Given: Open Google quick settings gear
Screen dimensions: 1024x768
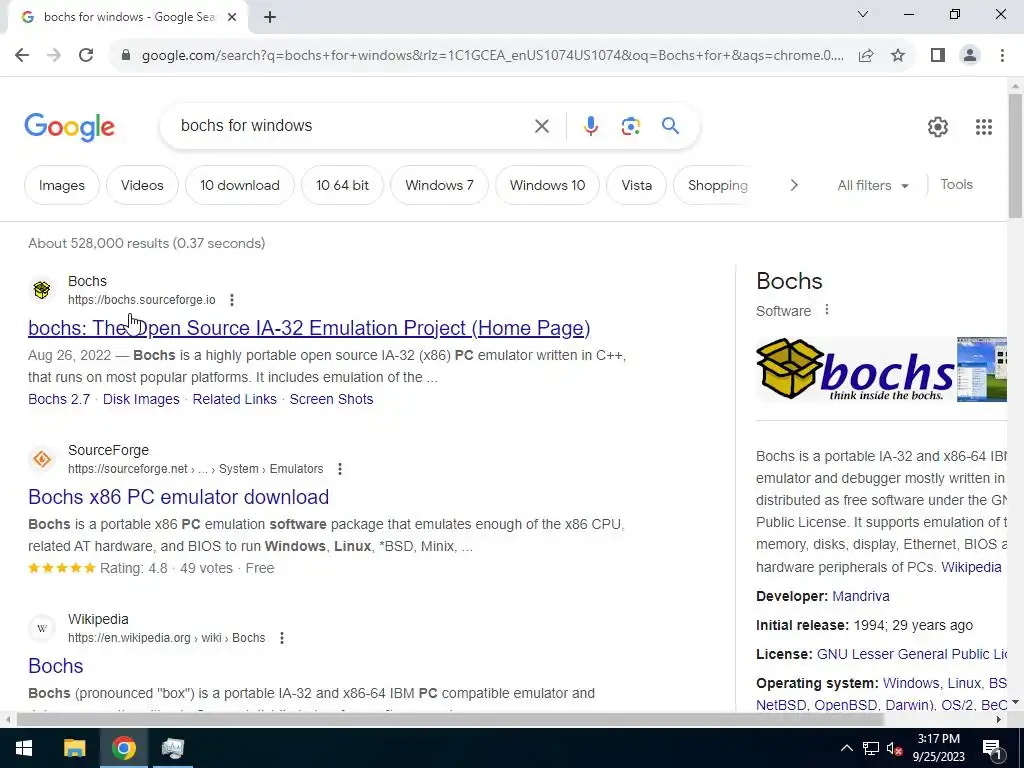Looking at the screenshot, I should coord(938,127).
